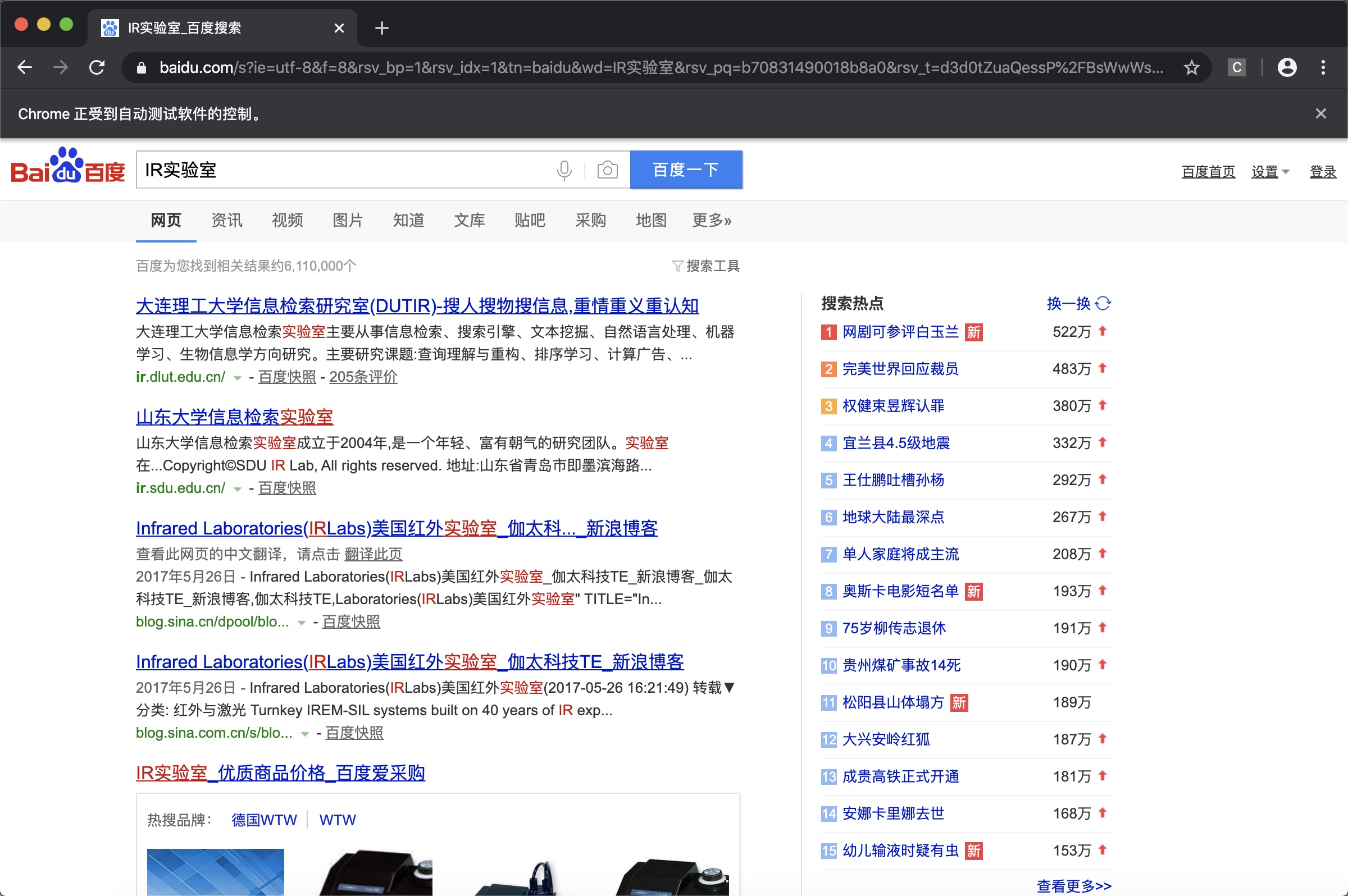Open image search with camera icon

coord(607,170)
